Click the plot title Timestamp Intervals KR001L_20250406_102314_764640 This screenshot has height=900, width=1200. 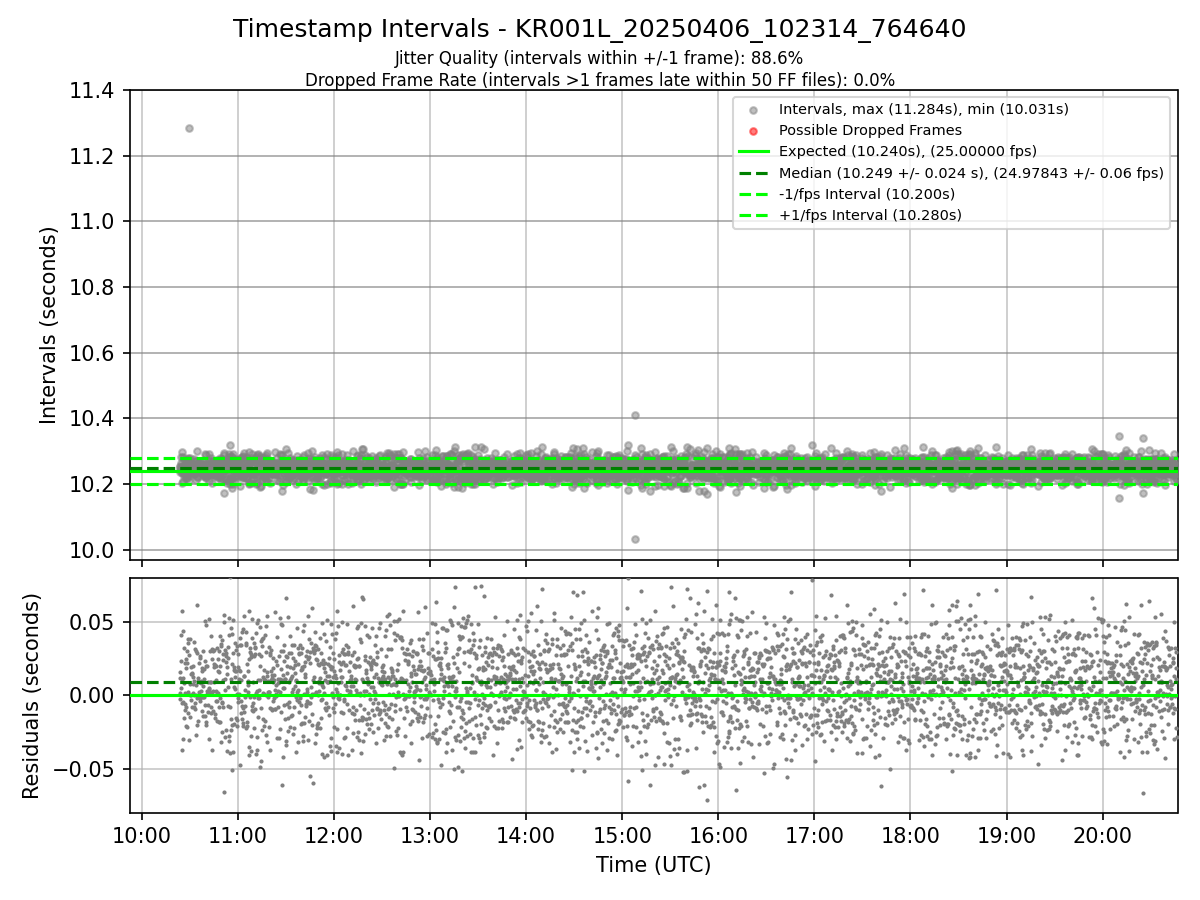tap(600, 29)
